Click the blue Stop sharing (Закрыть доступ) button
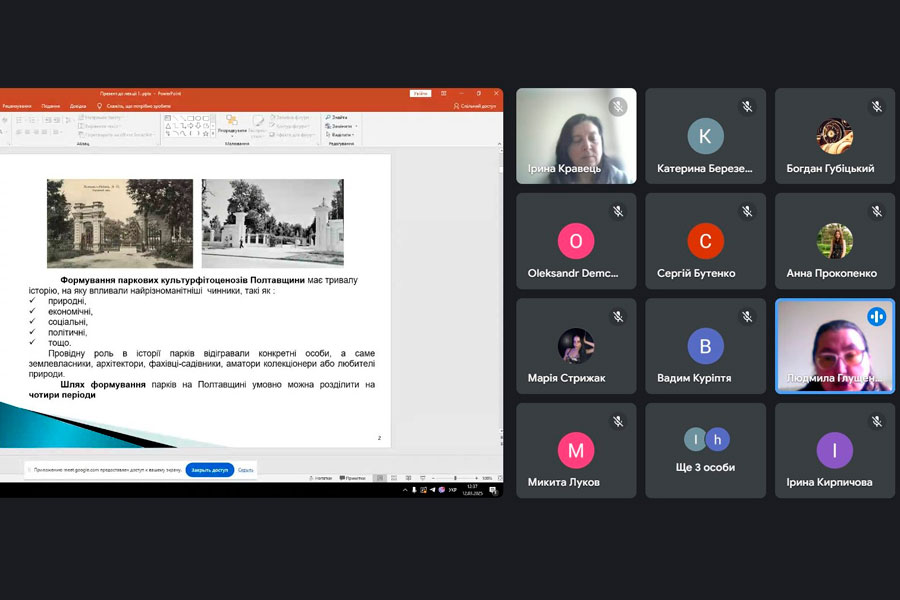Screen dimensions: 900x600 [209, 469]
